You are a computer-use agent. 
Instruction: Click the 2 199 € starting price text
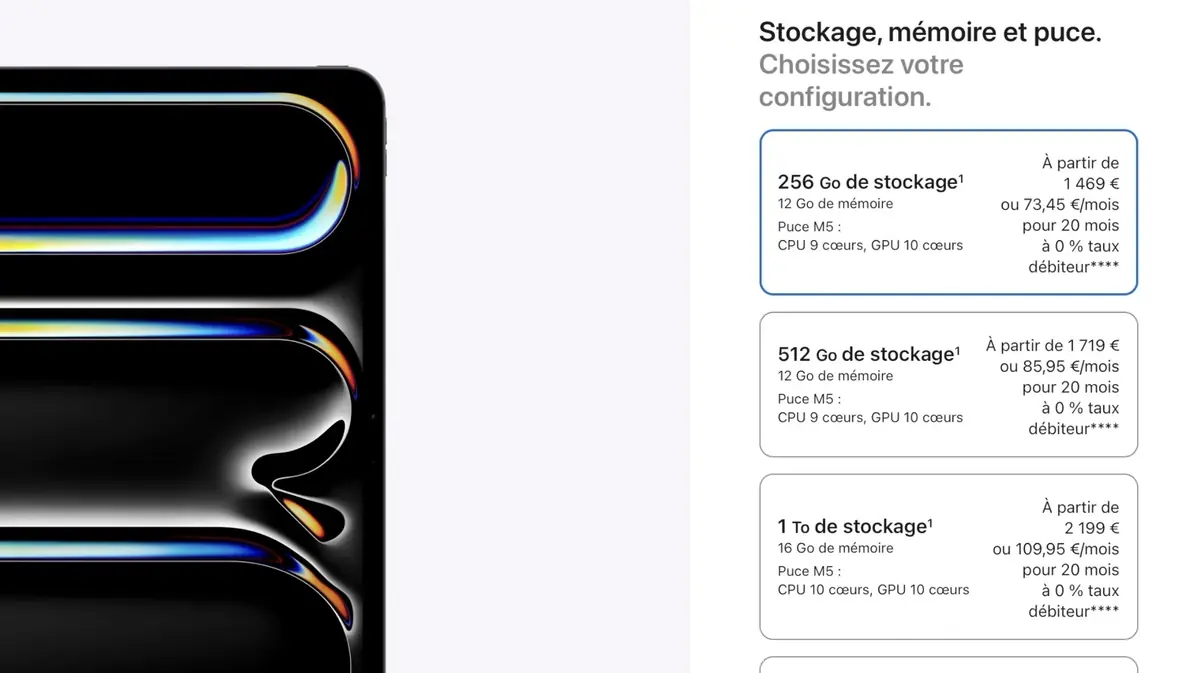(1091, 527)
